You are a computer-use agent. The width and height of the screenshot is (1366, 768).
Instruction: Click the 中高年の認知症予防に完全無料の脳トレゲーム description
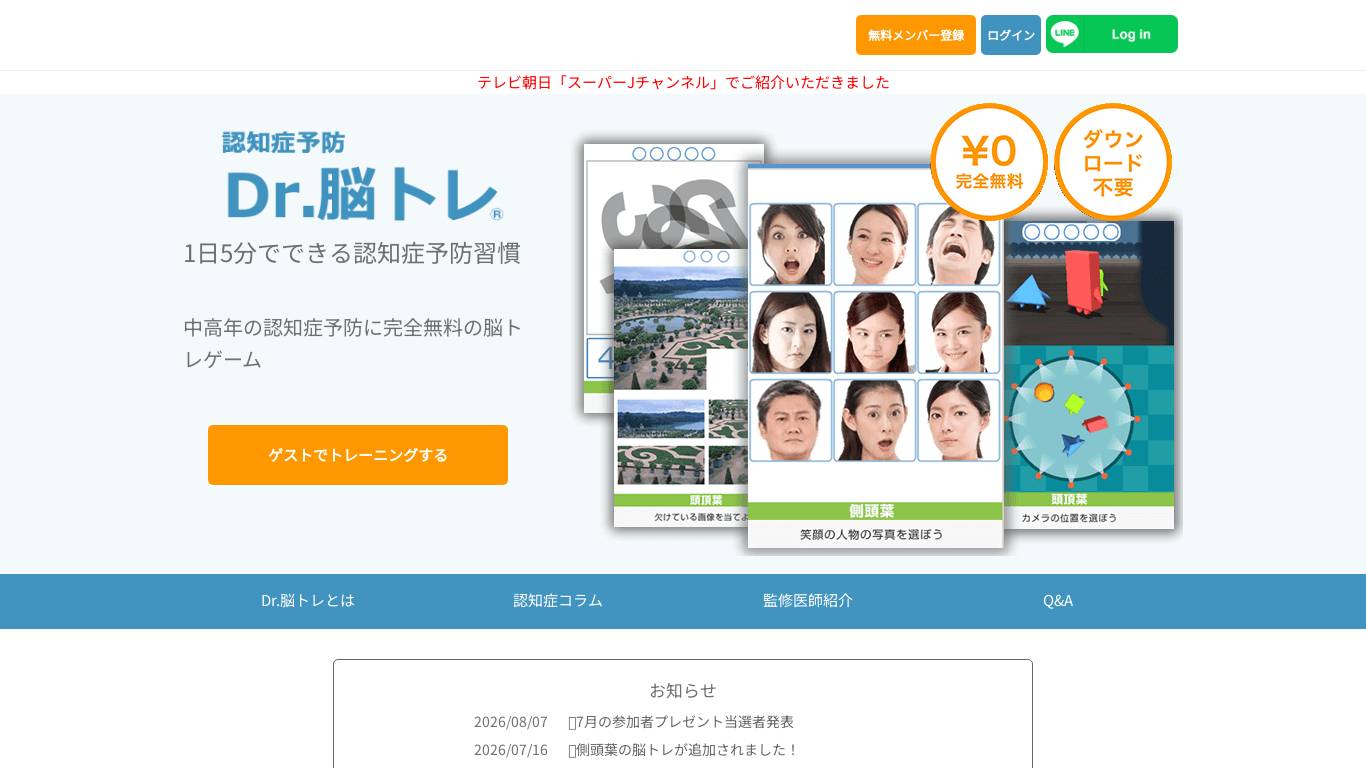pyautogui.click(x=353, y=343)
